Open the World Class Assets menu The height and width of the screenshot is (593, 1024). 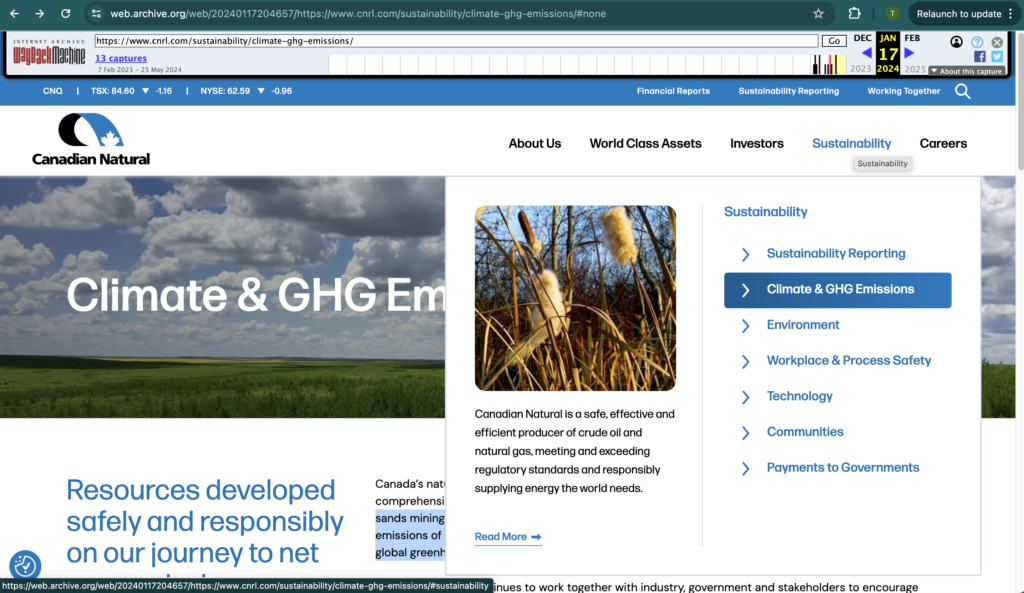coord(645,144)
